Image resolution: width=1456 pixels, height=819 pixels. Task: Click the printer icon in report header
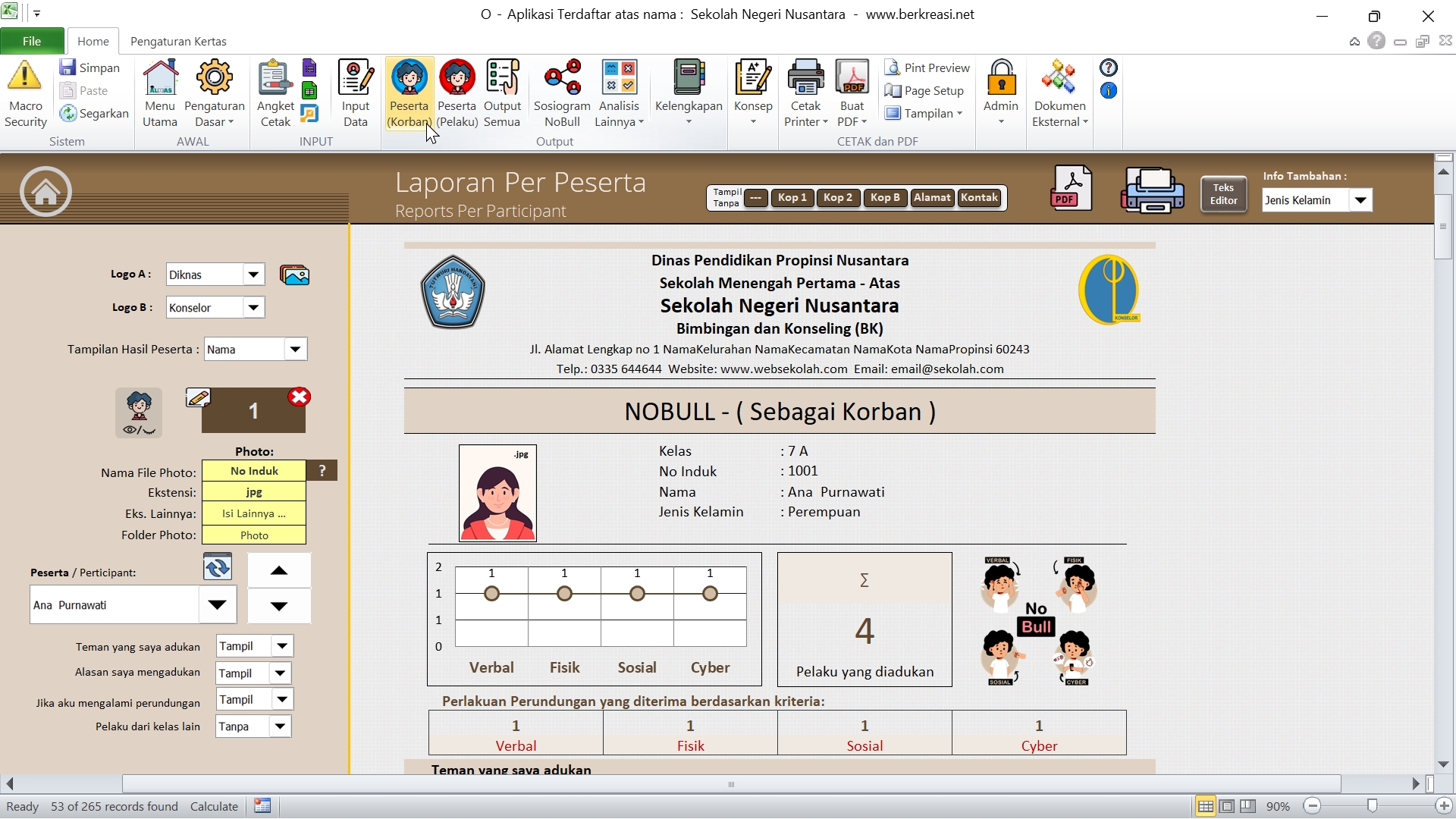point(1151,190)
